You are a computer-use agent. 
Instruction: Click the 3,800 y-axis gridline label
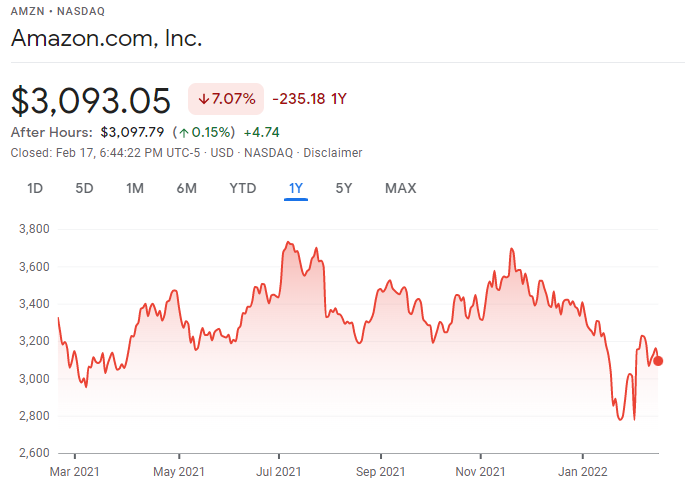pyautogui.click(x=34, y=229)
